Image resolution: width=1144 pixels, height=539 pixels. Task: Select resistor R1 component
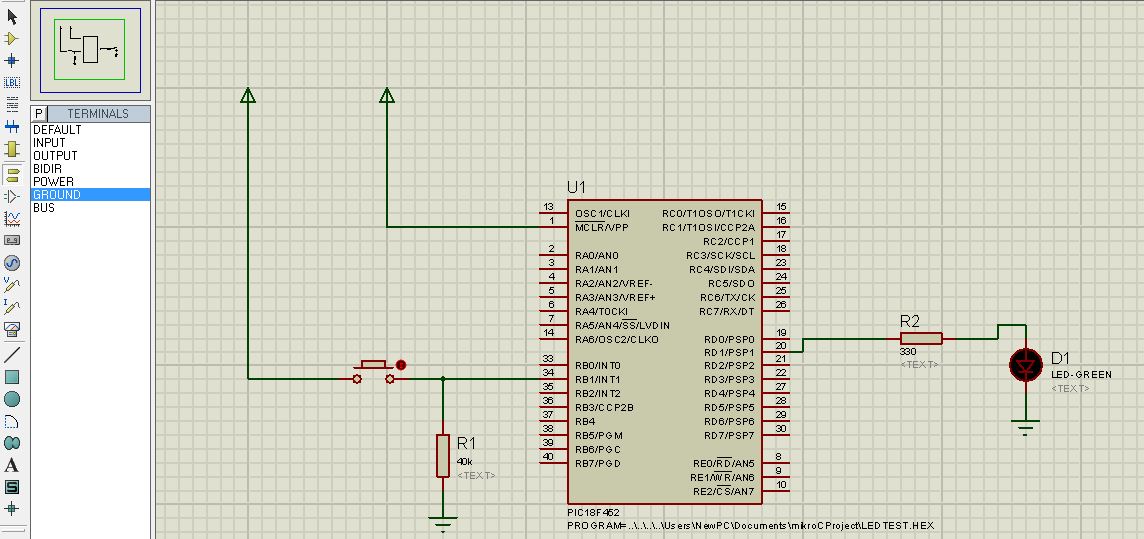click(x=442, y=456)
